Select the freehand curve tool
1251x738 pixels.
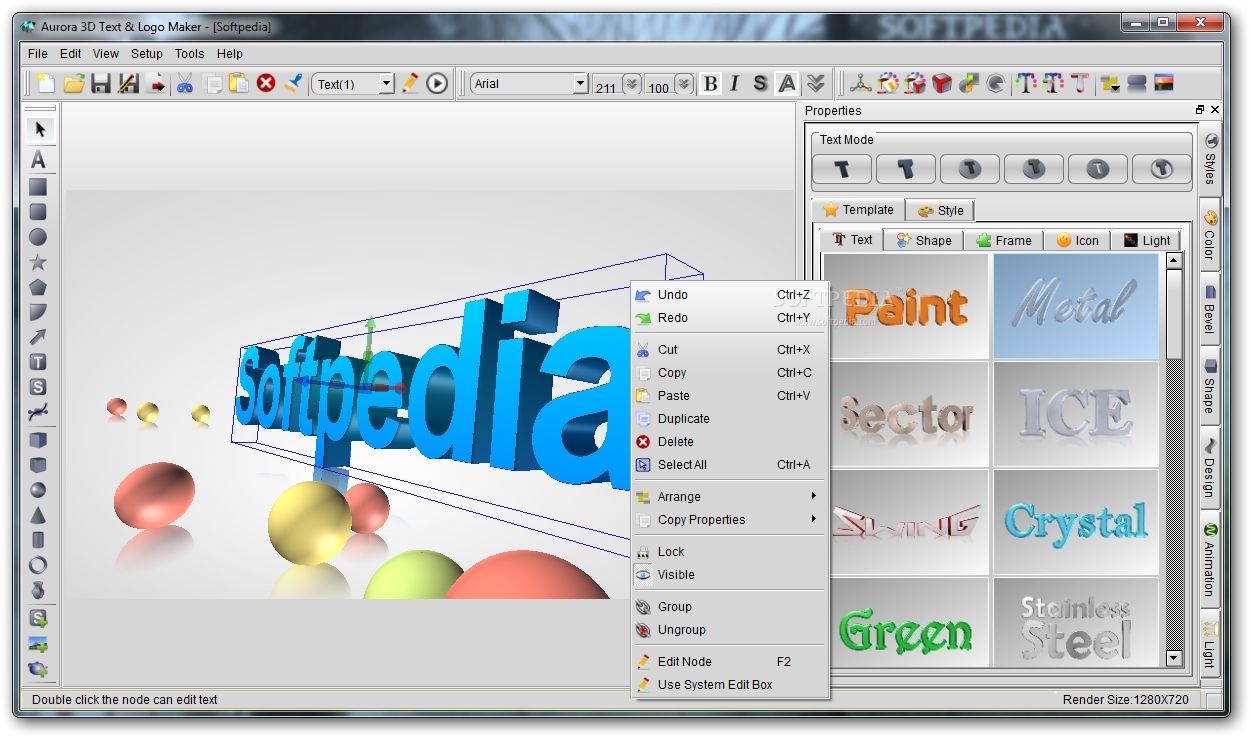coord(38,412)
